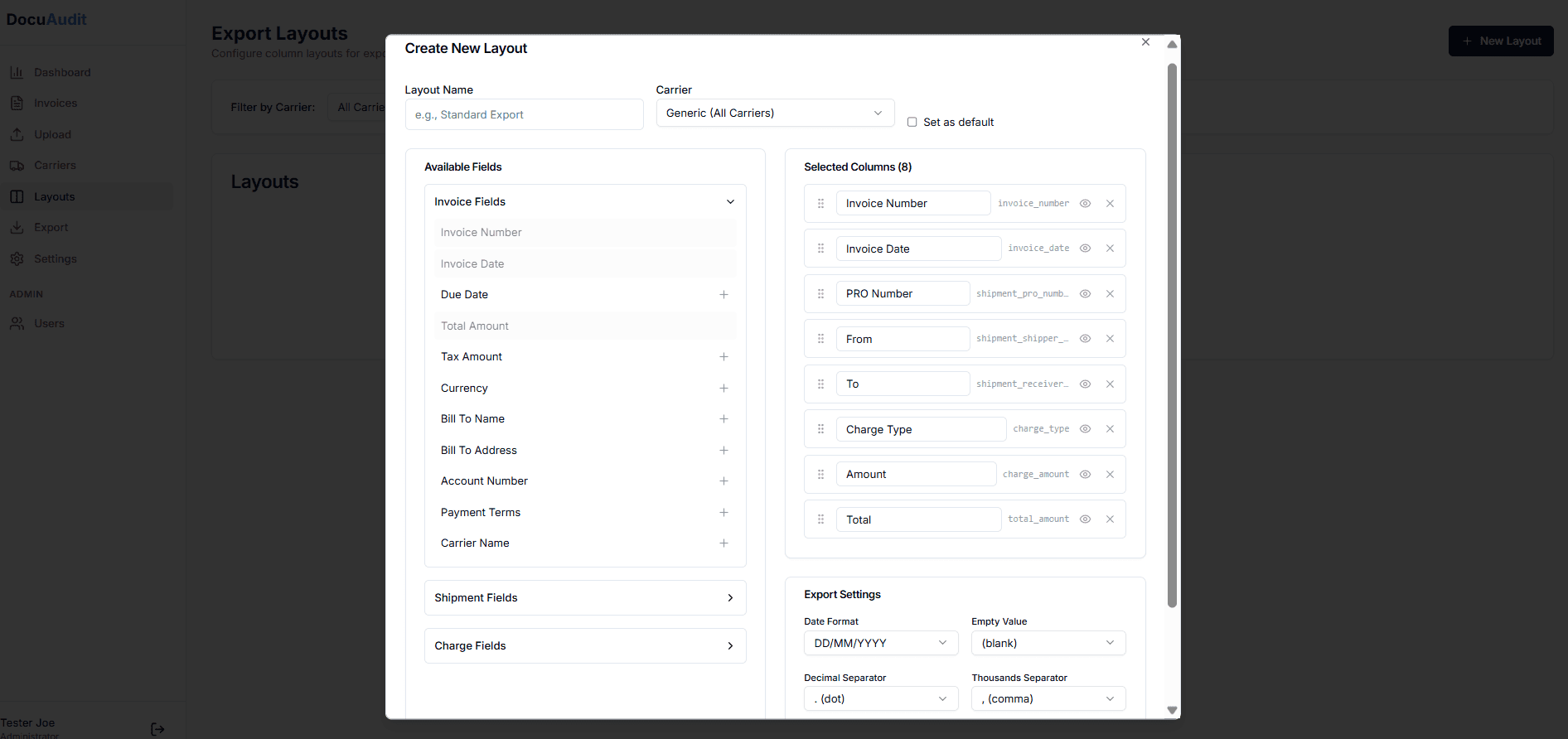Image resolution: width=1568 pixels, height=739 pixels.
Task: Toggle visibility eye for To column
Action: coord(1085,384)
